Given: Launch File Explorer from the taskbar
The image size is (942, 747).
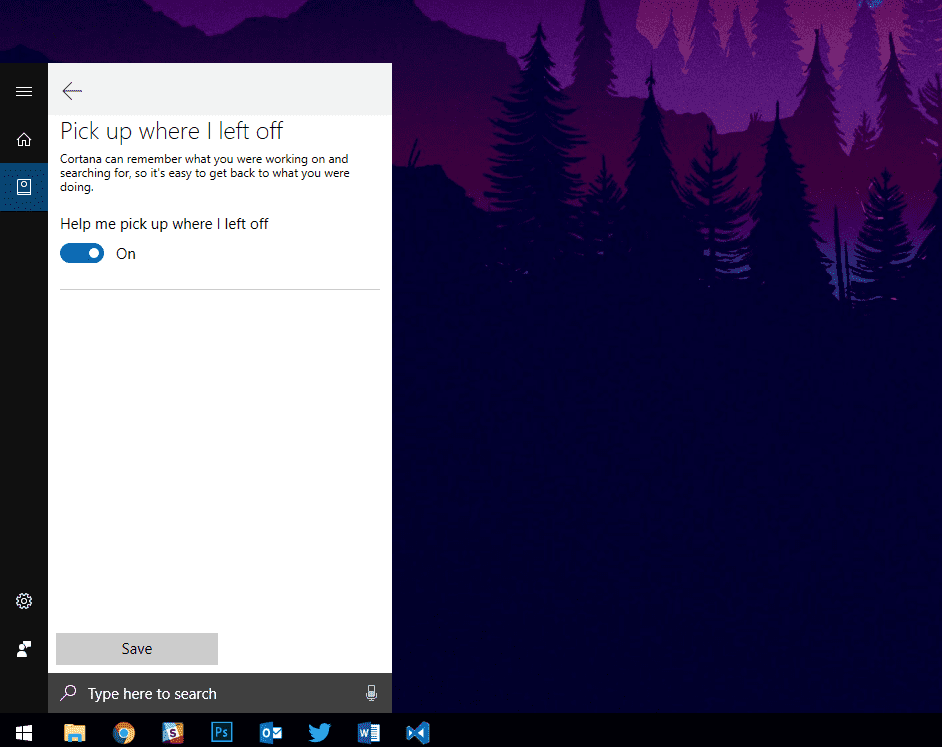Looking at the screenshot, I should pyautogui.click(x=75, y=733).
